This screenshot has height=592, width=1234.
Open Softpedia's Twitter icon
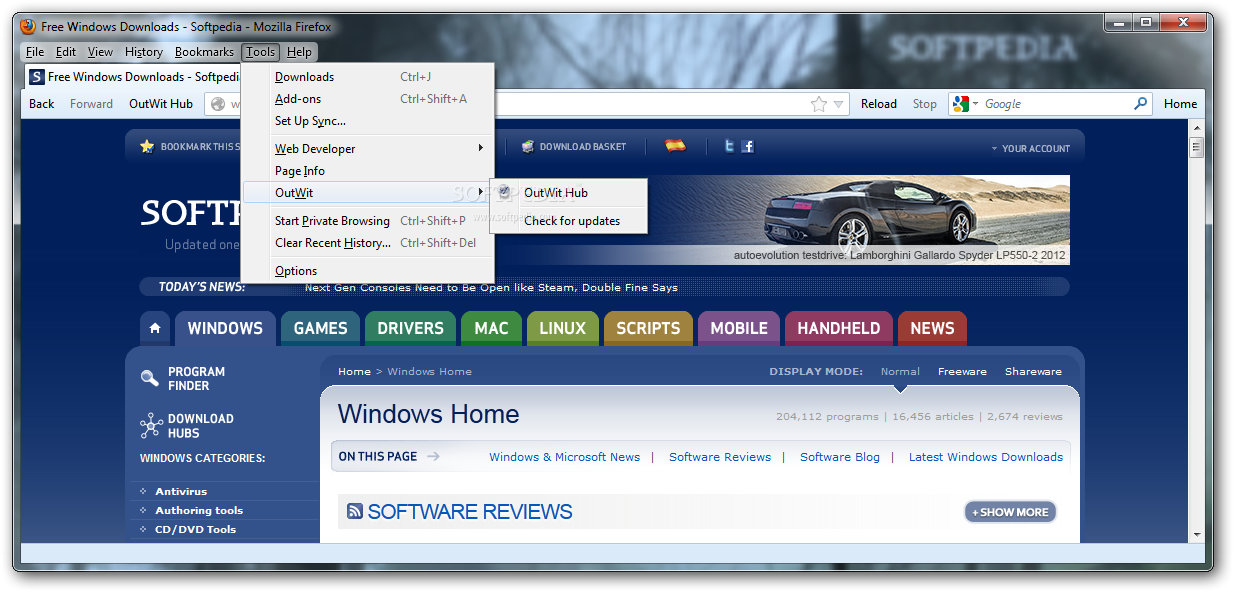click(x=730, y=146)
